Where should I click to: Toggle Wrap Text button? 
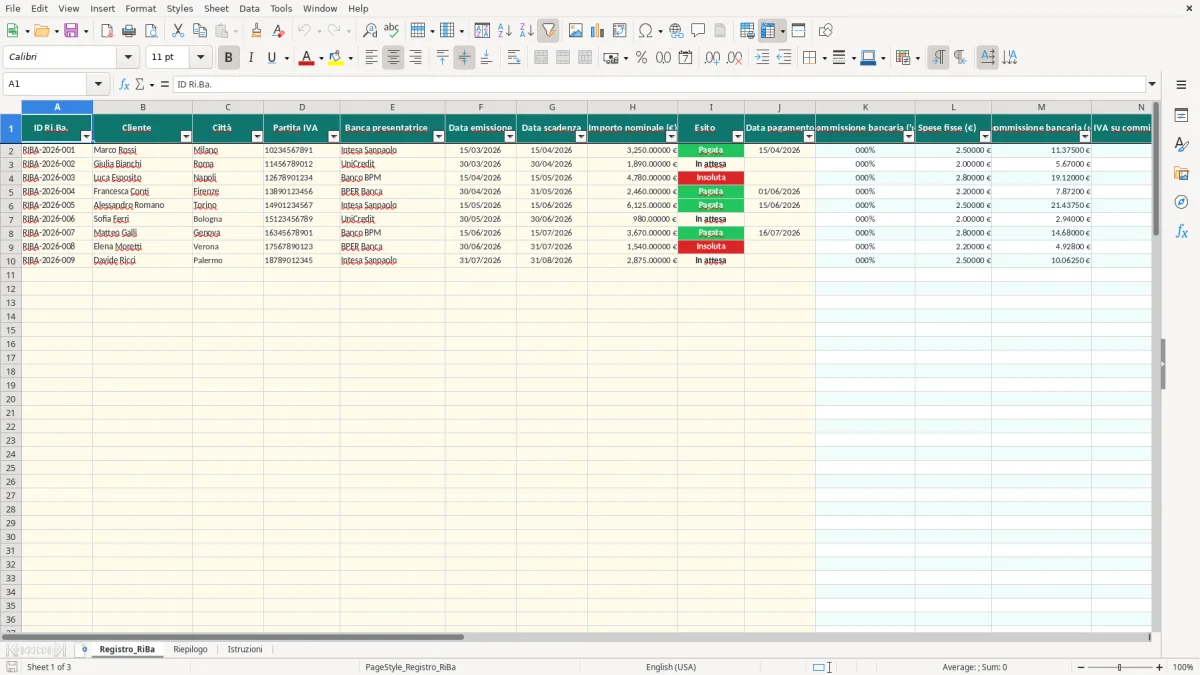click(514, 58)
